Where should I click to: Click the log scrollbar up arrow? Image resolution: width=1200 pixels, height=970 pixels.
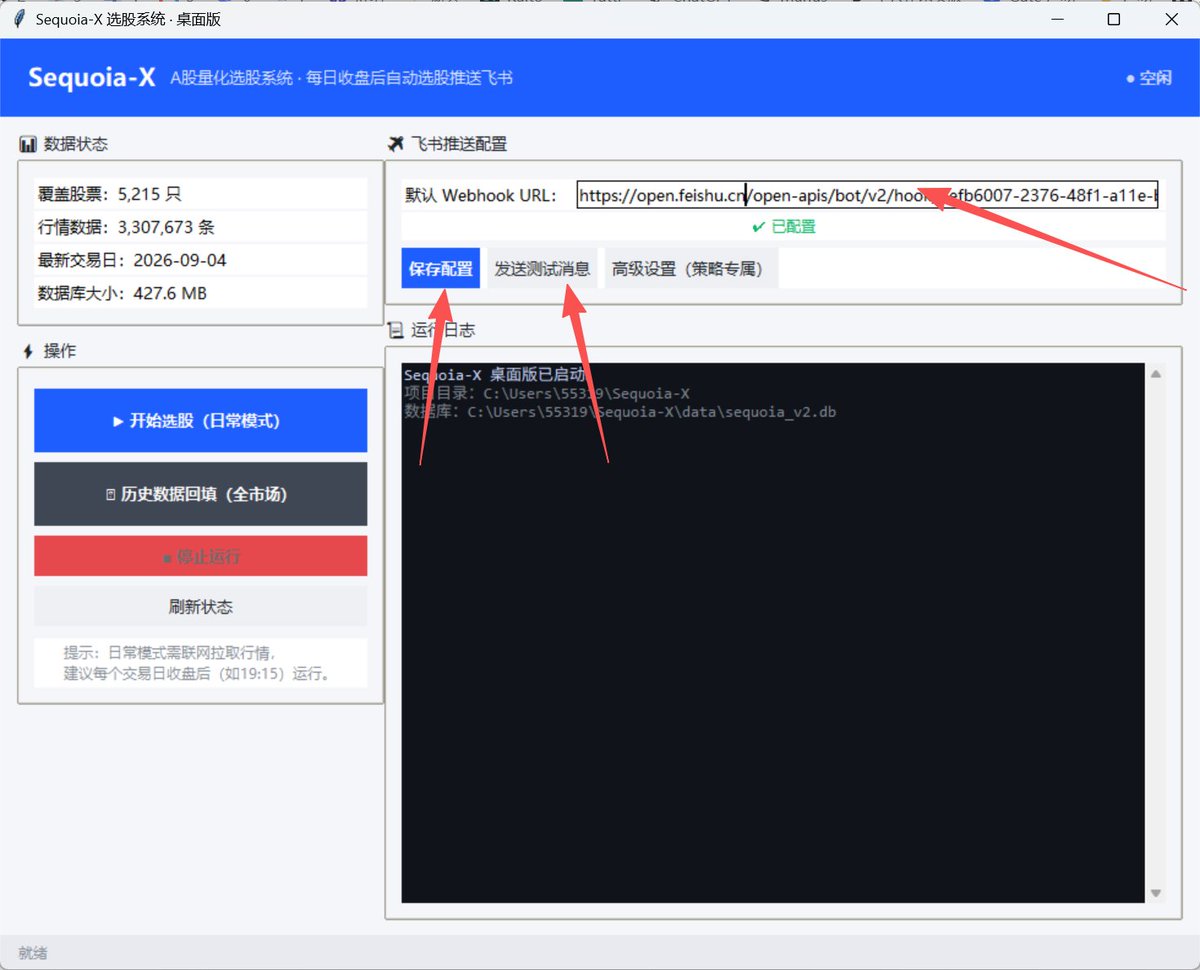[1156, 374]
